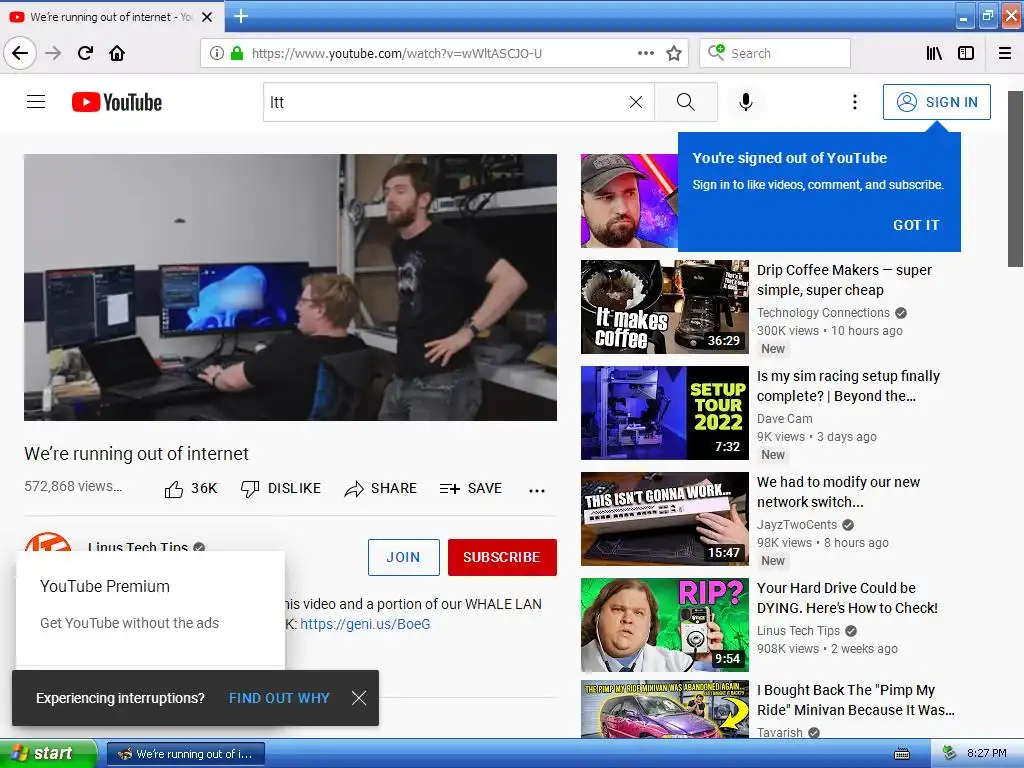Focus the browser Search box
The width and height of the screenshot is (1024, 768).
tap(775, 53)
